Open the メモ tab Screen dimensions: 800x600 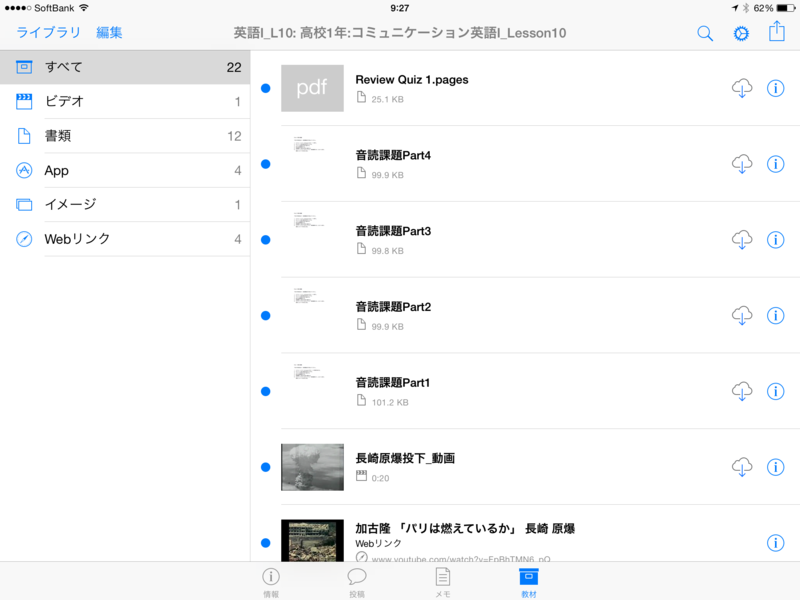pos(442,583)
